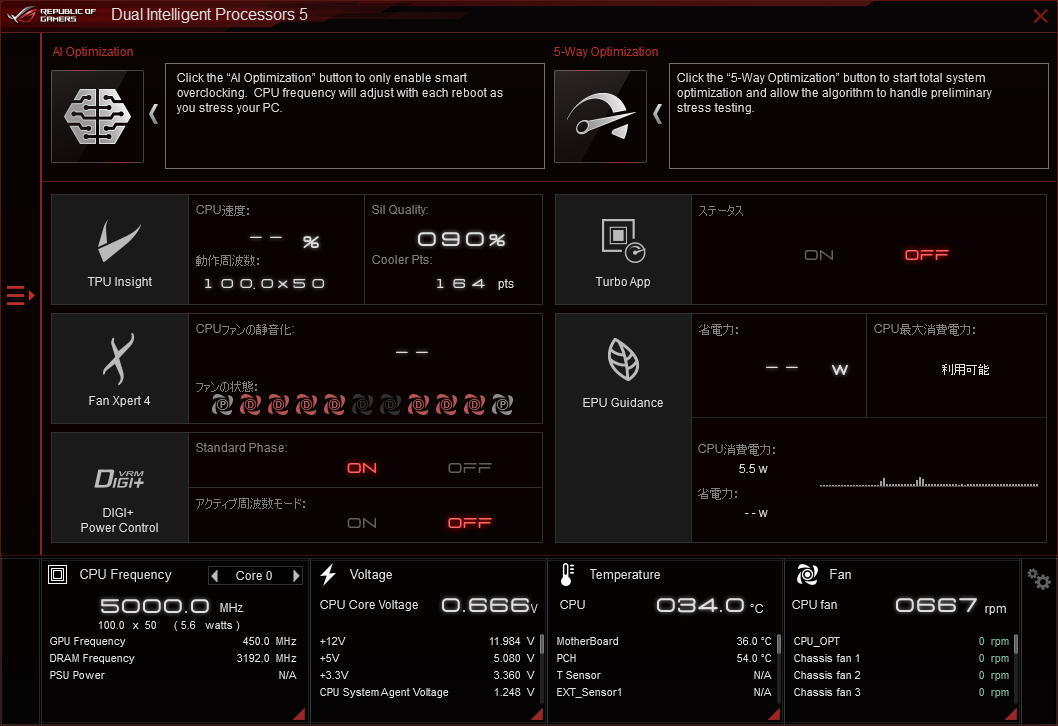Image resolution: width=1058 pixels, height=726 pixels.
Task: Turn active frequency mode ON
Action: (x=362, y=523)
